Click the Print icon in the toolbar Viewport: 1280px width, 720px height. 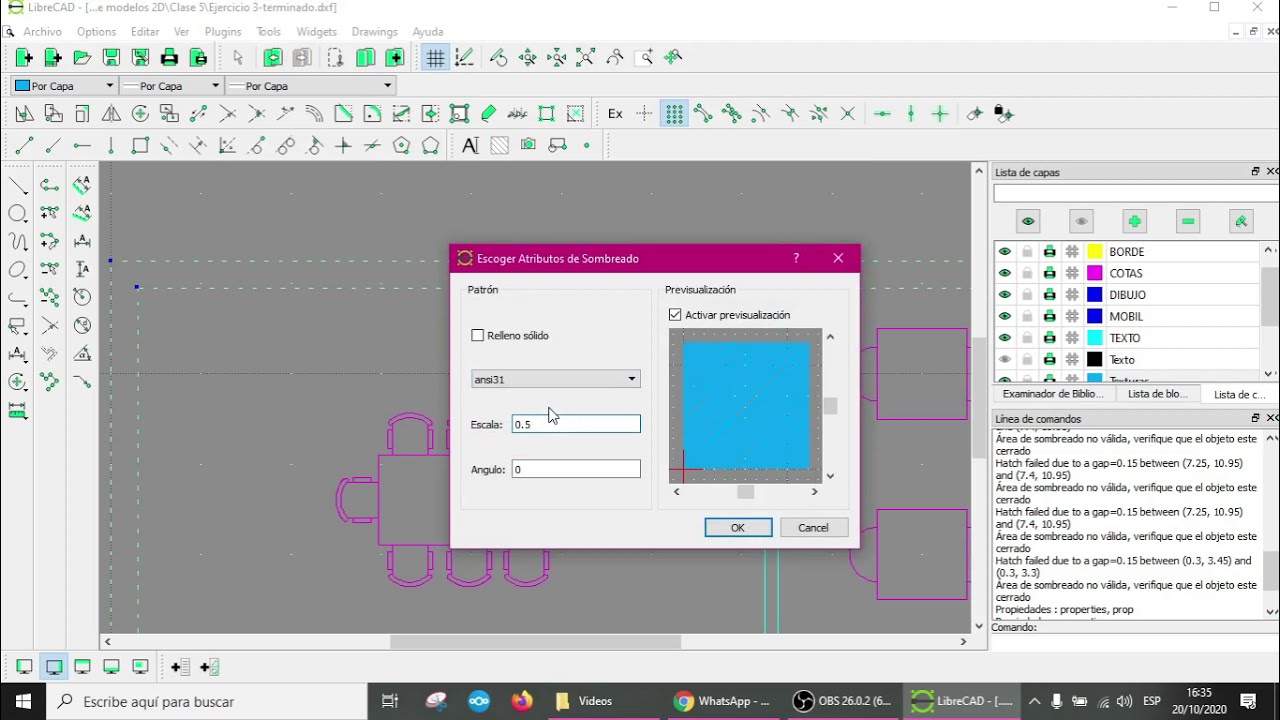tap(169, 58)
